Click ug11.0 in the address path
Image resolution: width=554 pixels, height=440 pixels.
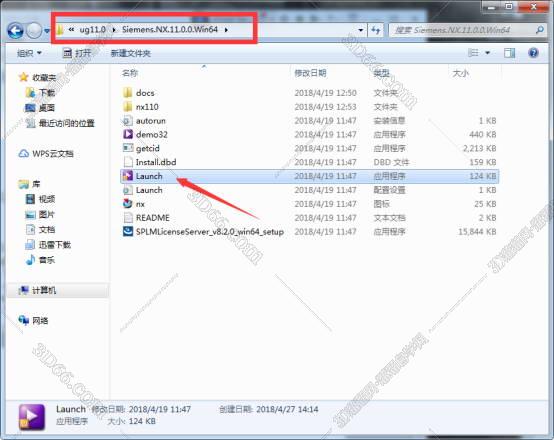[x=93, y=30]
